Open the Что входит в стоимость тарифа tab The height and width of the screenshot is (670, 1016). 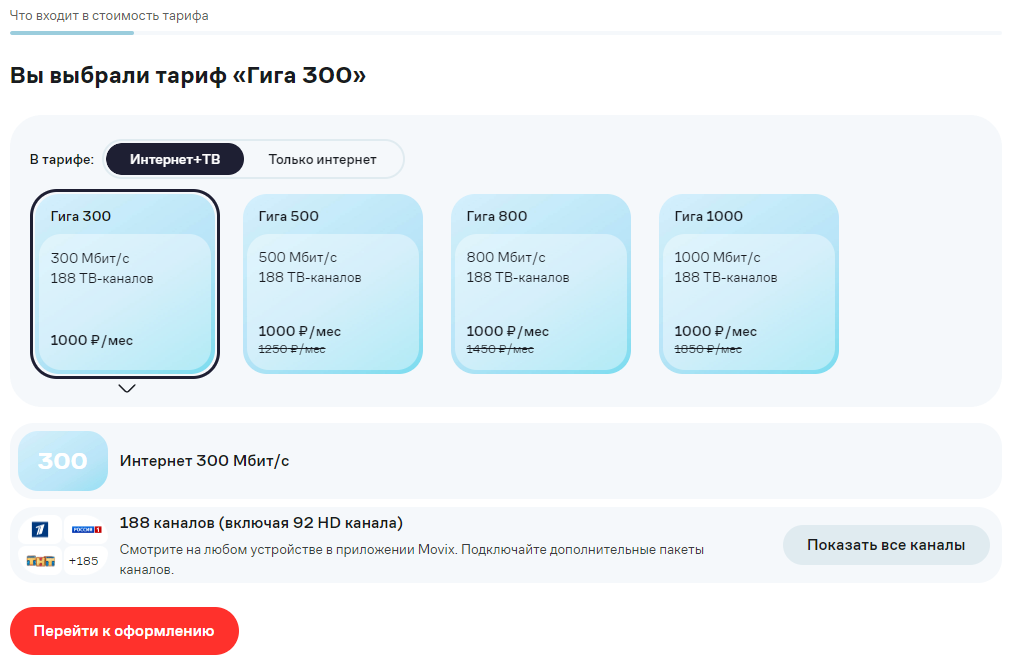point(109,16)
